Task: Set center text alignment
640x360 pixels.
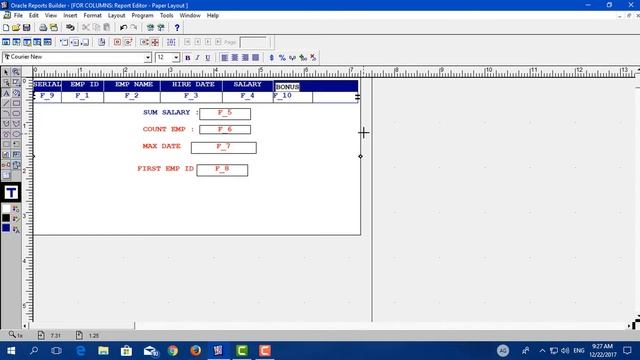Action: click(x=235, y=58)
